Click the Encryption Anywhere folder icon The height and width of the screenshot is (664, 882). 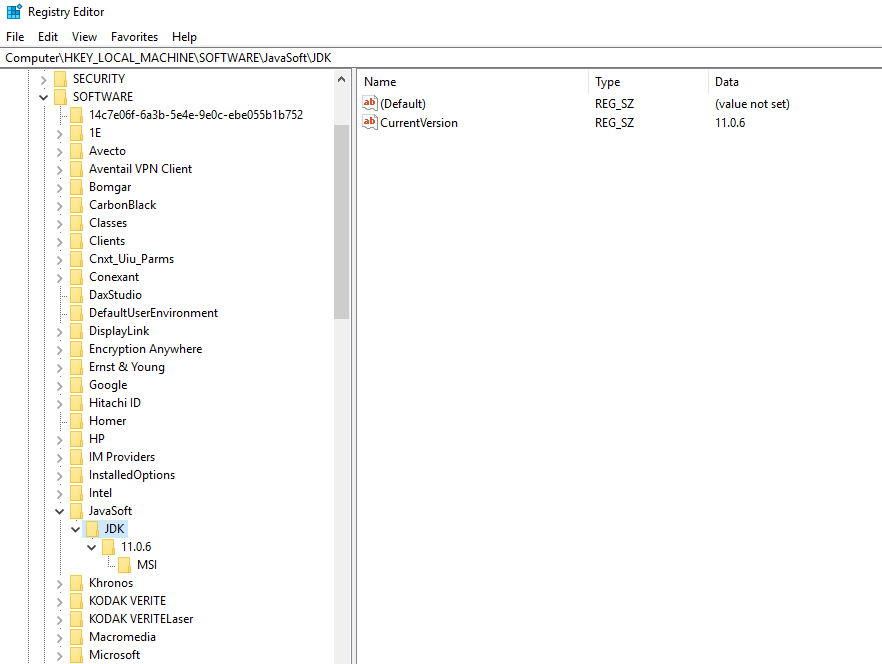coord(76,349)
